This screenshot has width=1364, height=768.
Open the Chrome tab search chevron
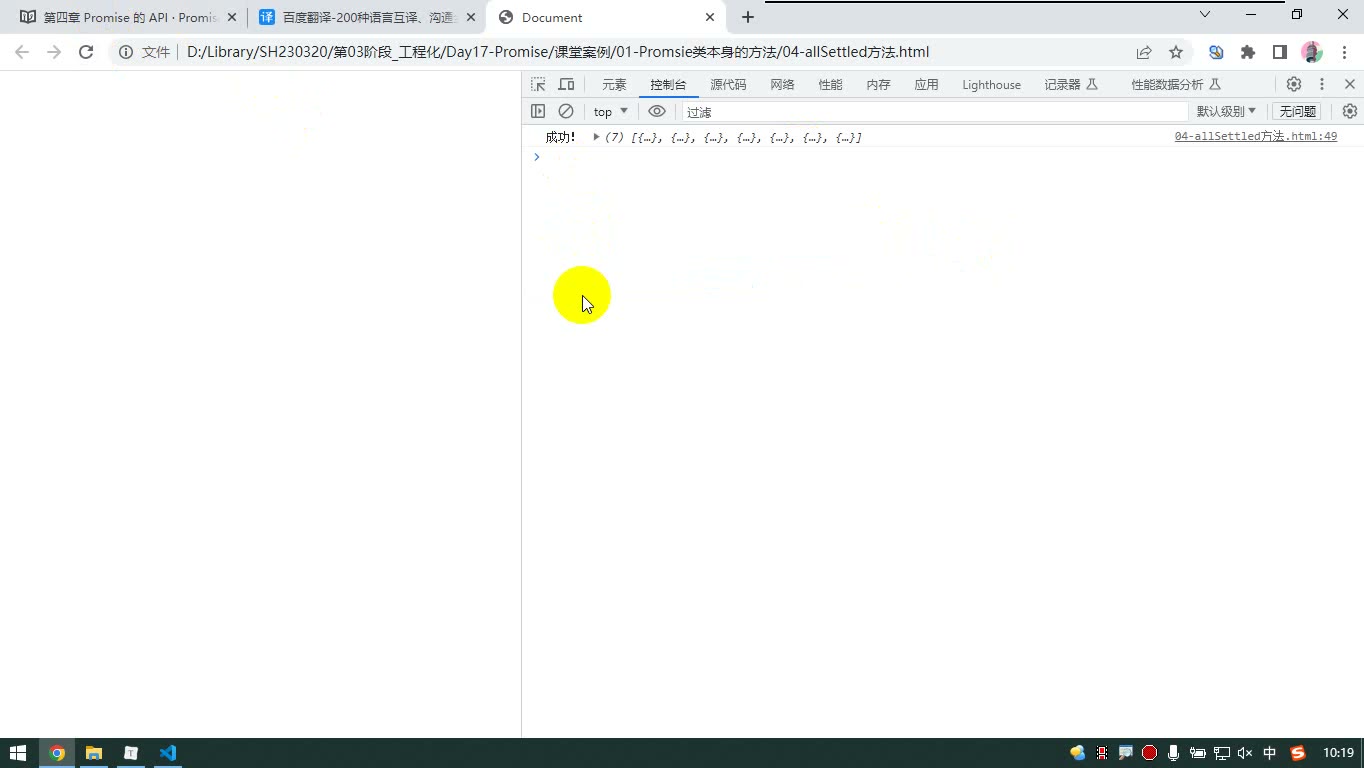point(1205,15)
